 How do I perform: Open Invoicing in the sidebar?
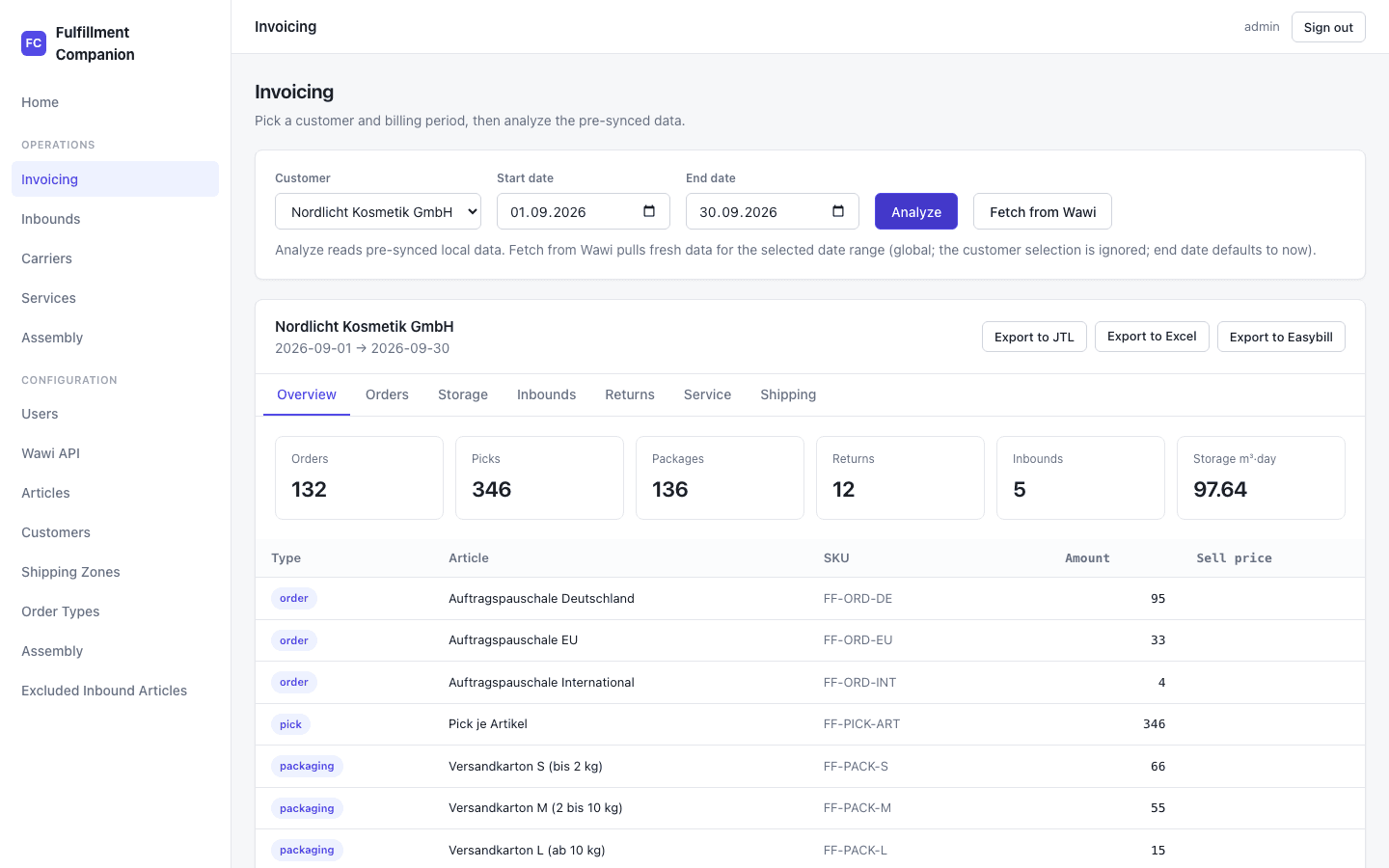point(115,179)
